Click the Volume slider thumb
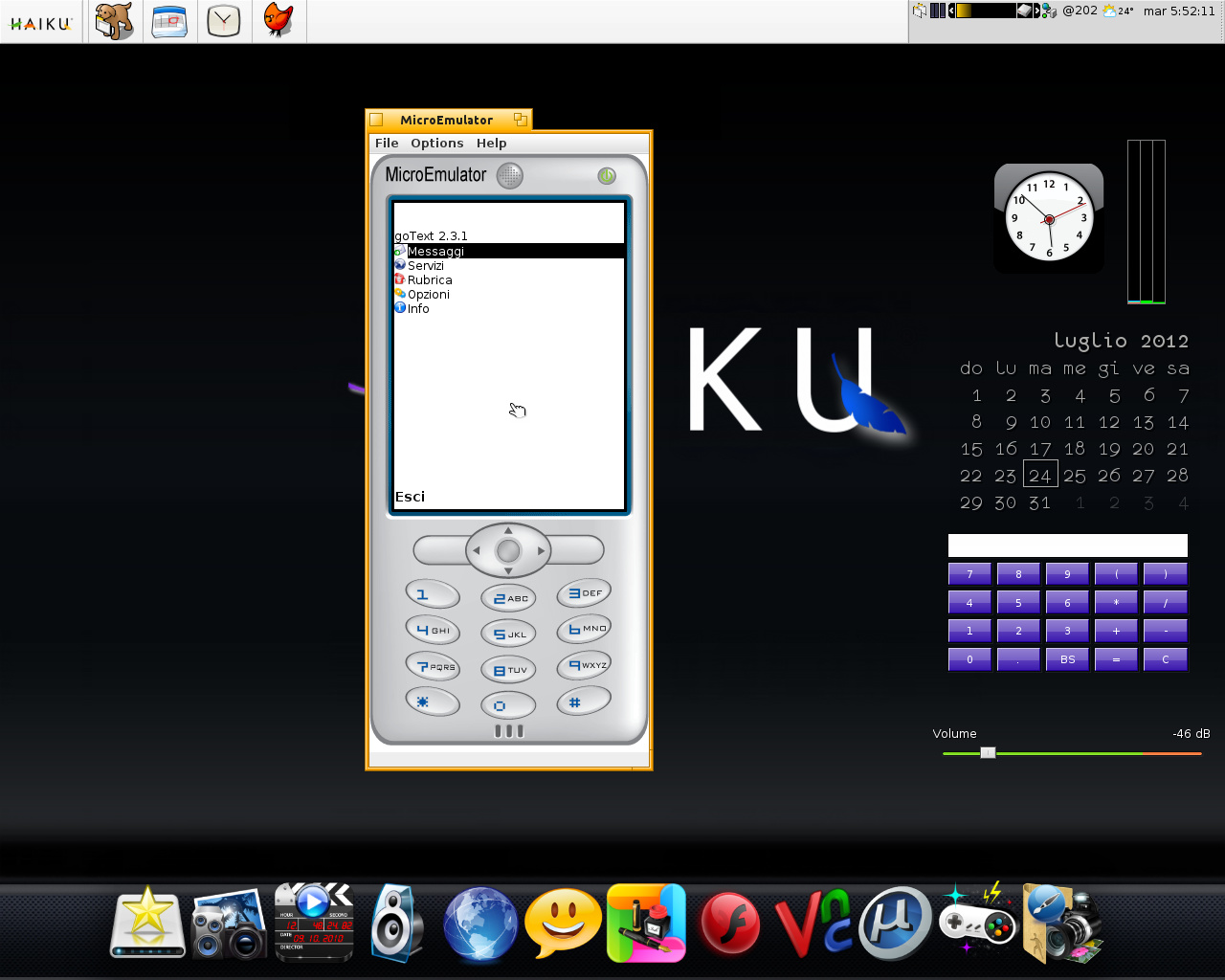The height and width of the screenshot is (980, 1225). click(x=988, y=753)
